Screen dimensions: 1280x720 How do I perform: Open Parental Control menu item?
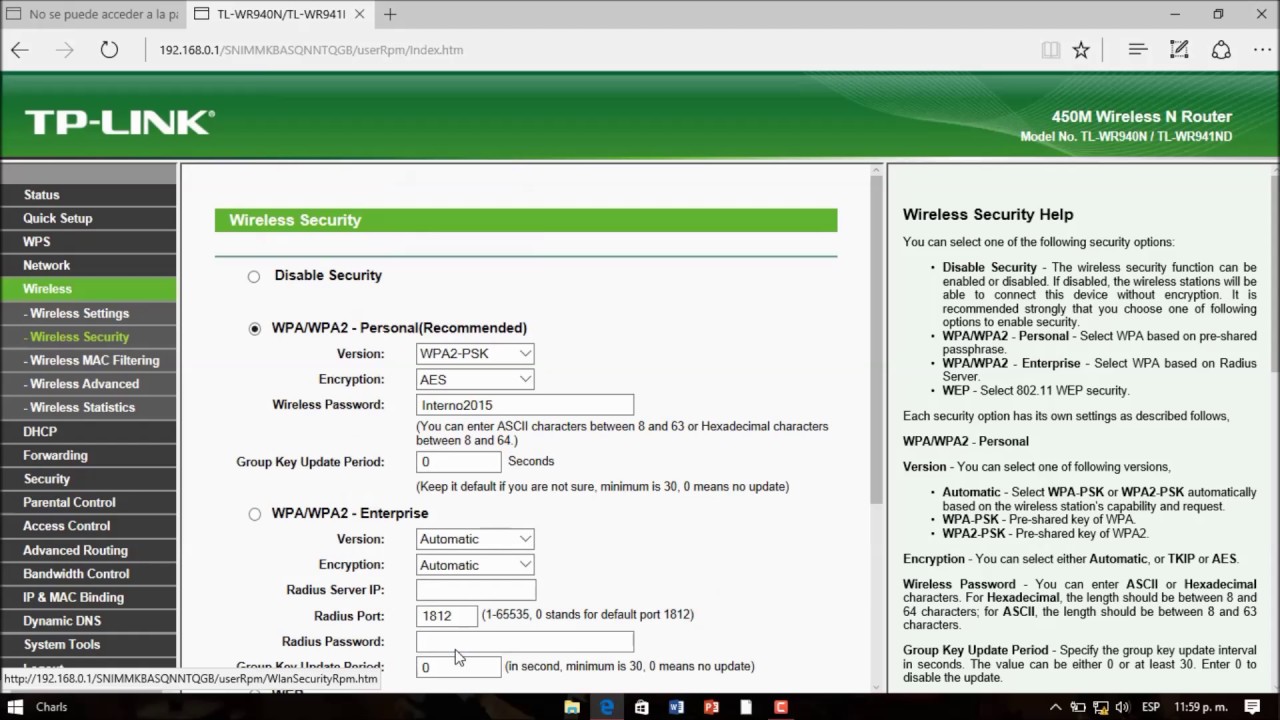click(x=69, y=503)
